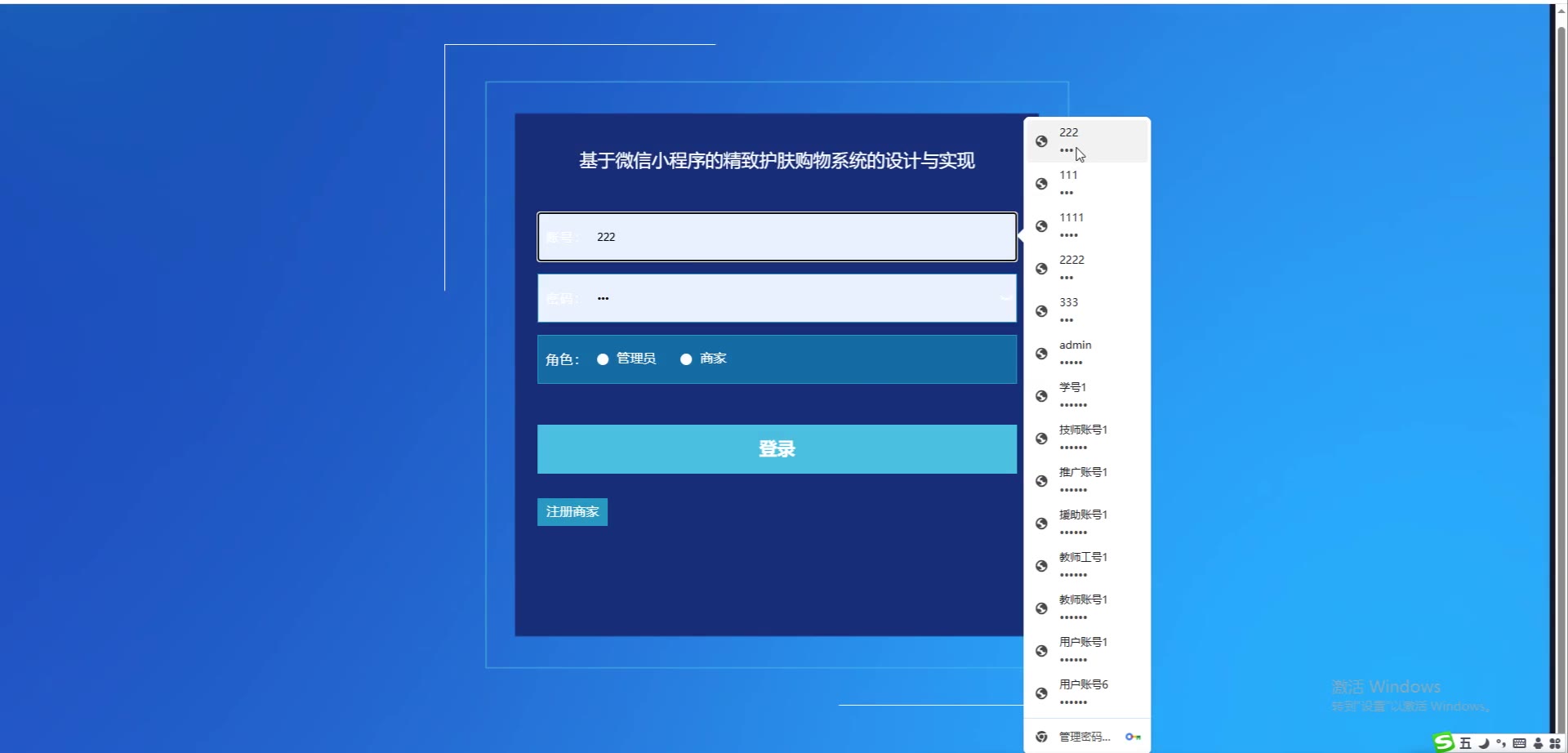1568x753 pixels.
Task: Click the globe icon beside 学号1
Action: 1041,396
